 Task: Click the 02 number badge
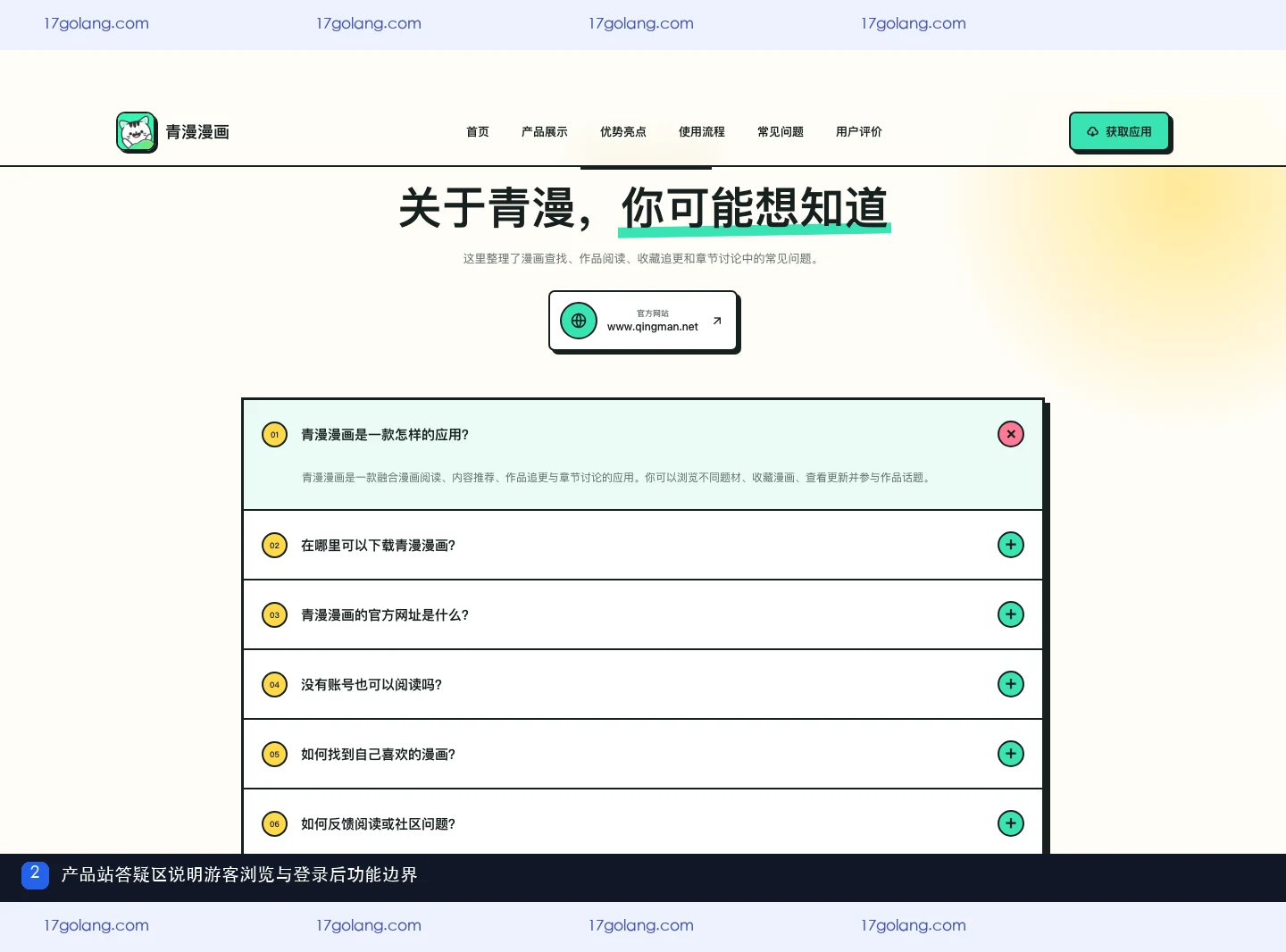coord(274,546)
